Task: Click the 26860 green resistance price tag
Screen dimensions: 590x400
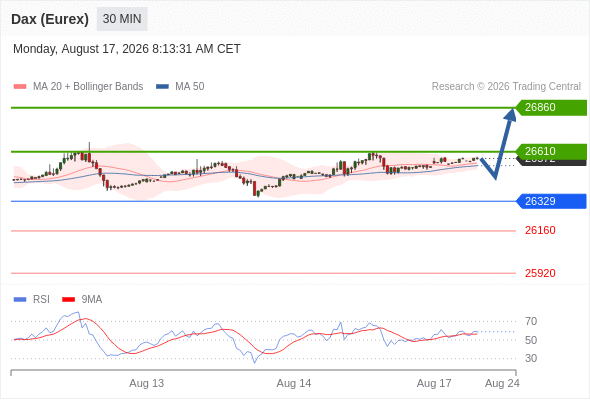Action: click(551, 108)
